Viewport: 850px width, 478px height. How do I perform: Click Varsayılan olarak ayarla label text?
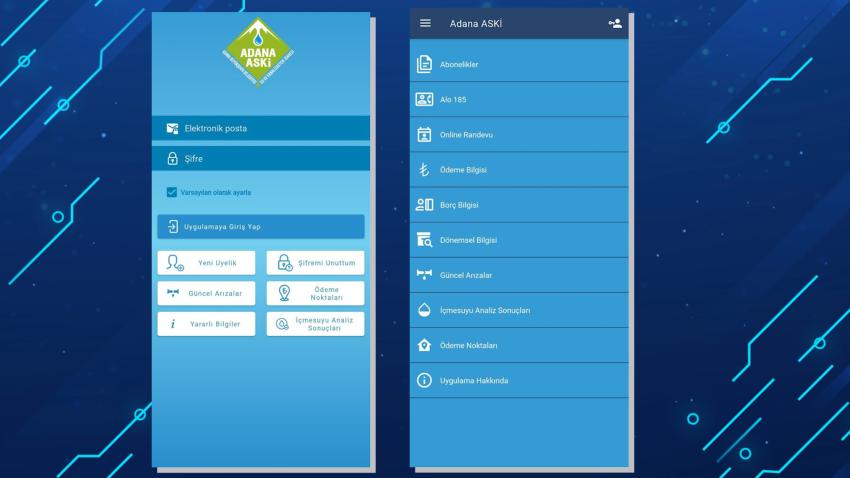216,192
